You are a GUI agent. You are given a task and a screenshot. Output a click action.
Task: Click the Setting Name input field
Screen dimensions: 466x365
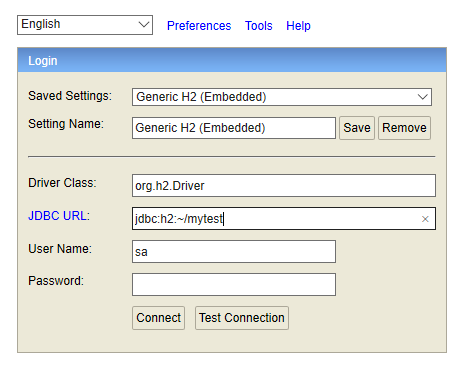coord(234,128)
